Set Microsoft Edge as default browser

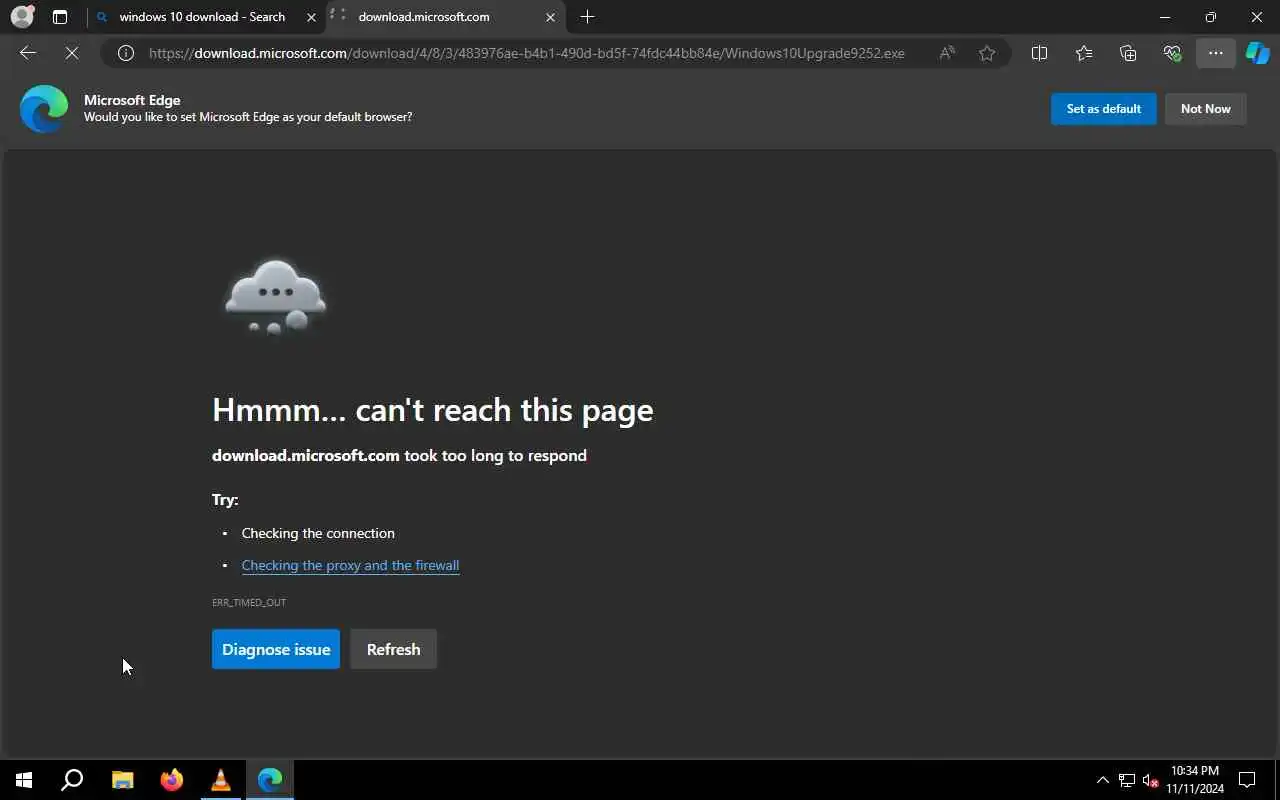pyautogui.click(x=1103, y=109)
